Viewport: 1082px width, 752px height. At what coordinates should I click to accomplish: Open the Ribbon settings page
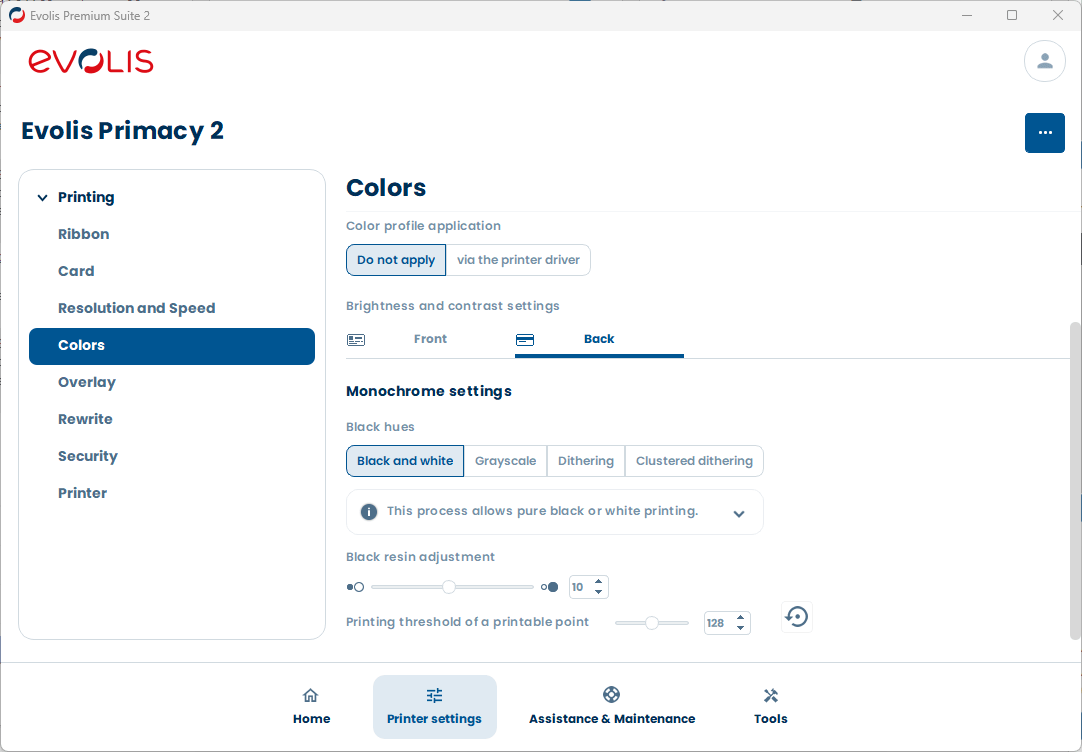(84, 234)
